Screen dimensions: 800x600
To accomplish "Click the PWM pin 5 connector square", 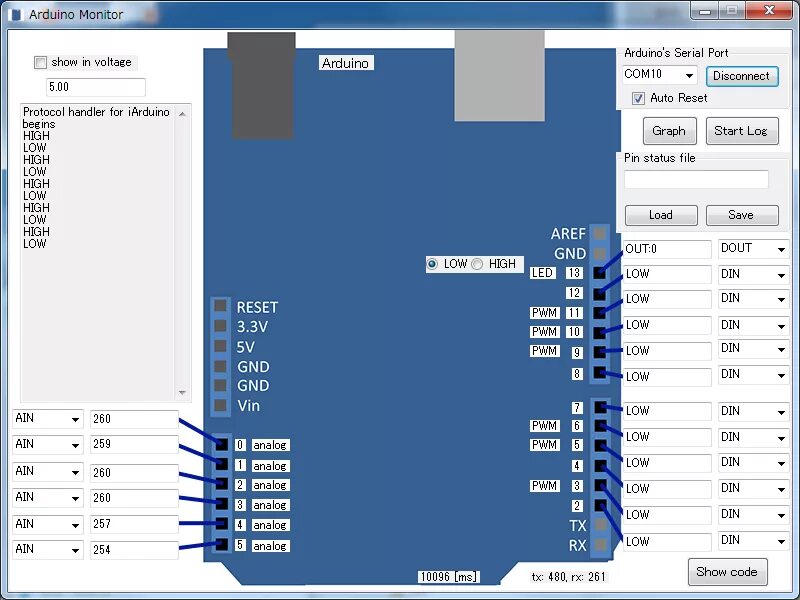I will pyautogui.click(x=600, y=445).
